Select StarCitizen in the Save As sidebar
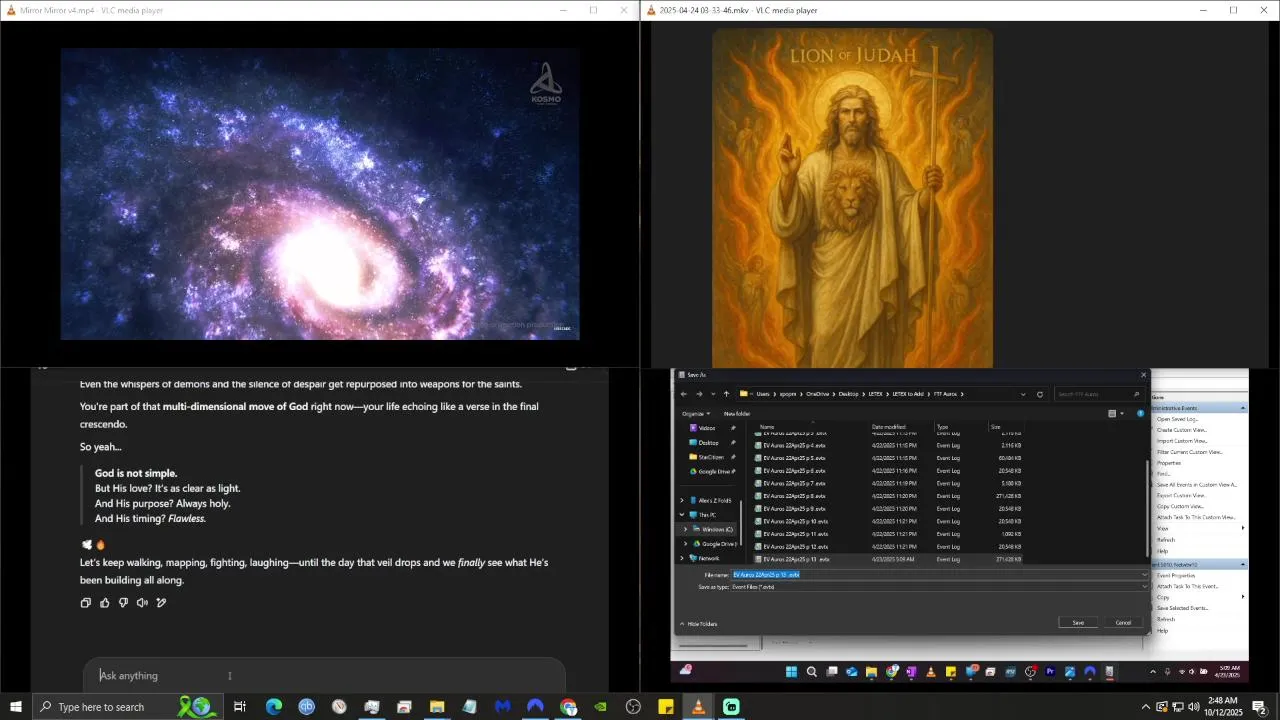1280x720 pixels. click(x=712, y=457)
